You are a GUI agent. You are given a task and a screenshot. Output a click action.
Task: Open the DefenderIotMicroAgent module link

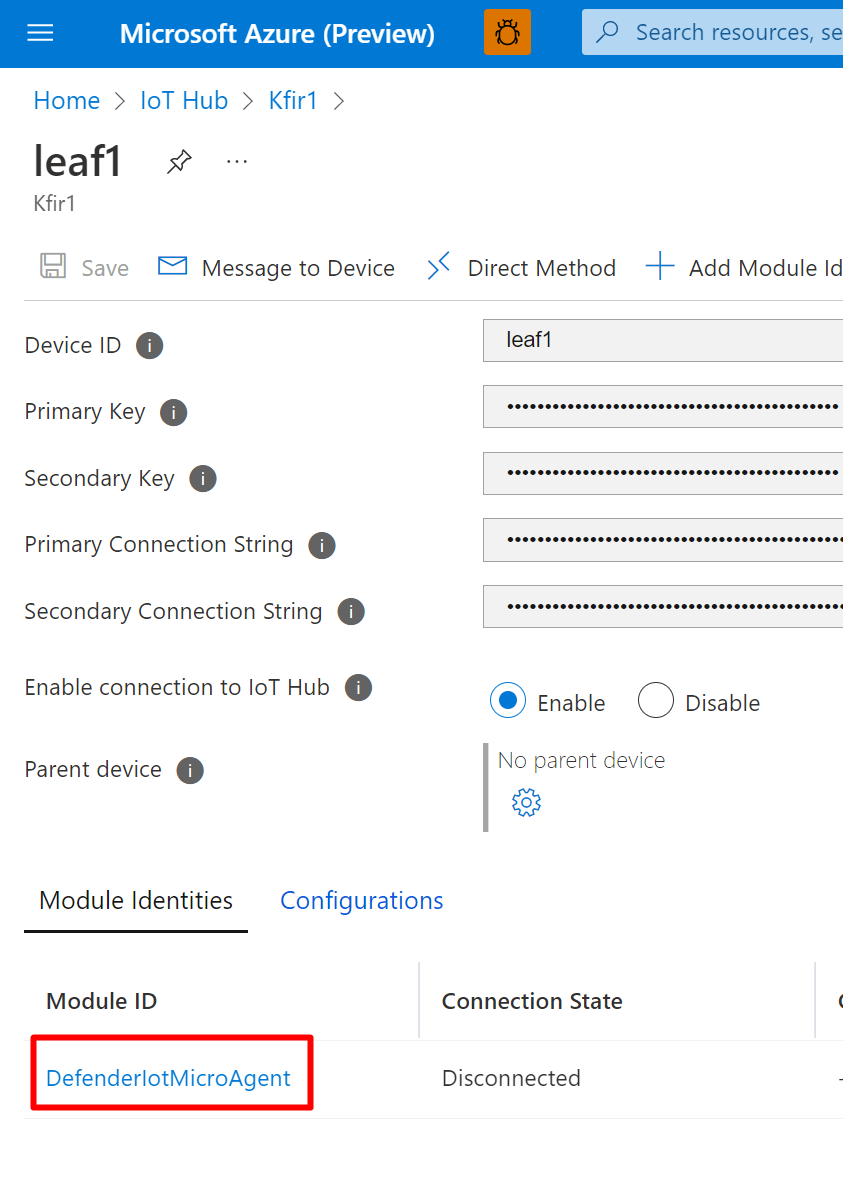[168, 1078]
